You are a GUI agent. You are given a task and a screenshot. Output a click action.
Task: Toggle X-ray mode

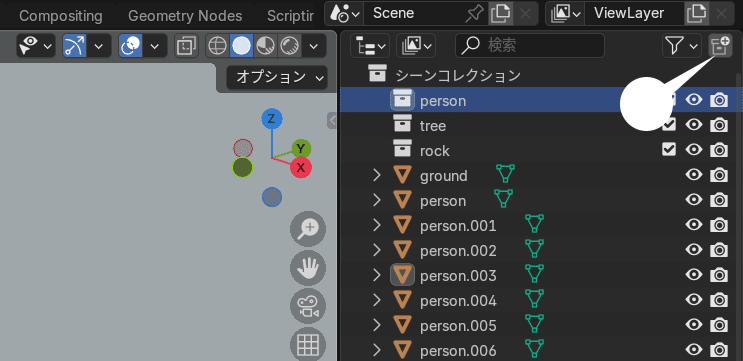coord(186,46)
